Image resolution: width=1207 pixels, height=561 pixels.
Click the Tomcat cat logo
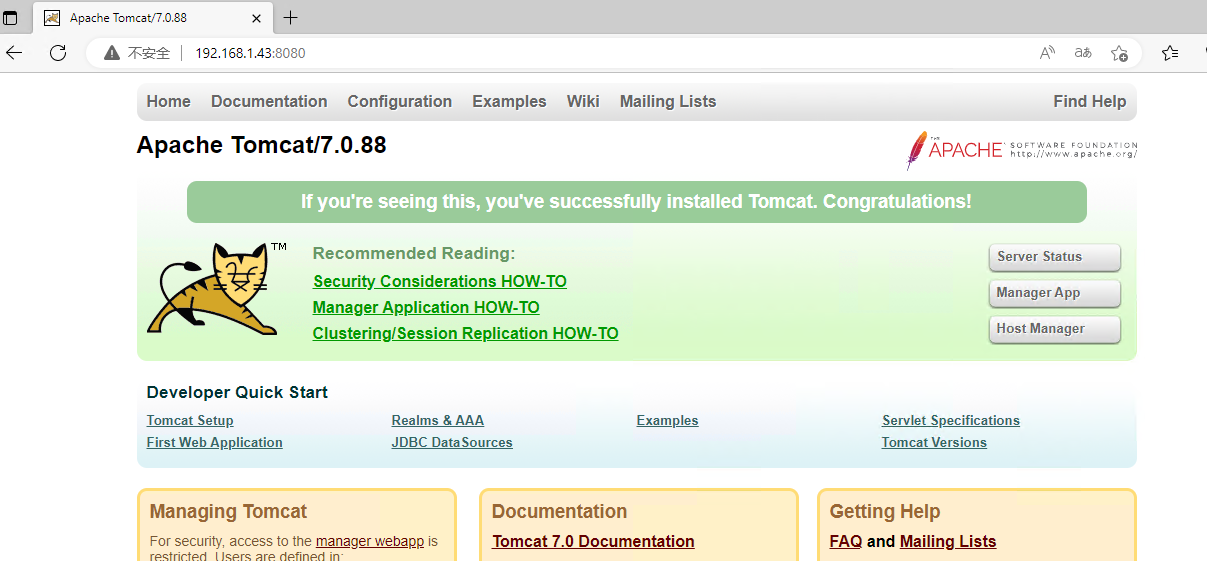click(216, 288)
